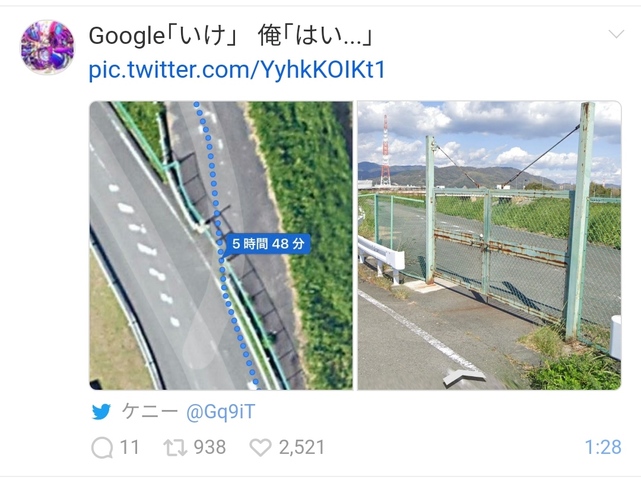Retweet using the arrows icon
This screenshot has width=641, height=480.
(x=175, y=447)
